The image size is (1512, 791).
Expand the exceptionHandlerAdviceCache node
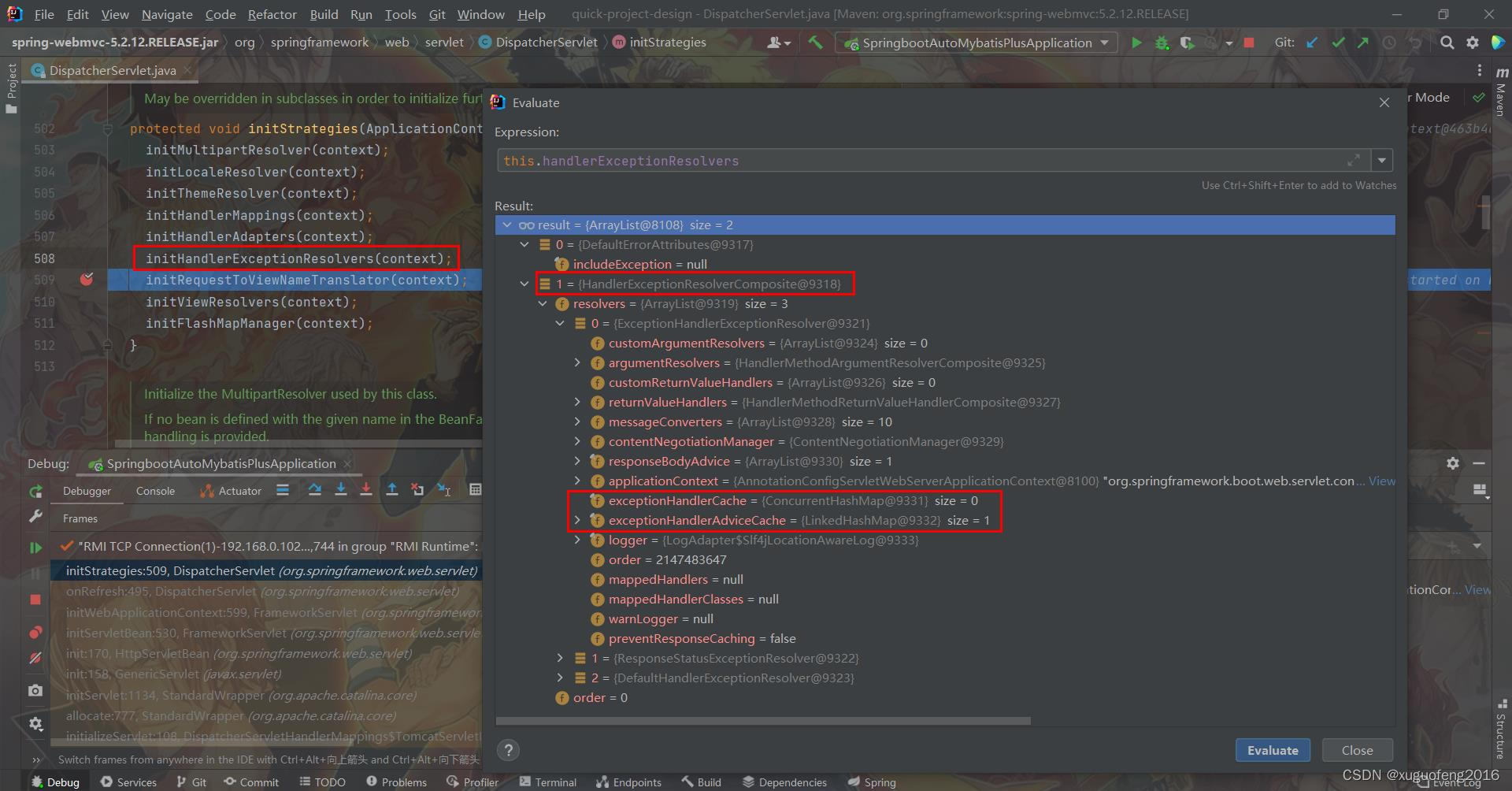pyautogui.click(x=577, y=520)
